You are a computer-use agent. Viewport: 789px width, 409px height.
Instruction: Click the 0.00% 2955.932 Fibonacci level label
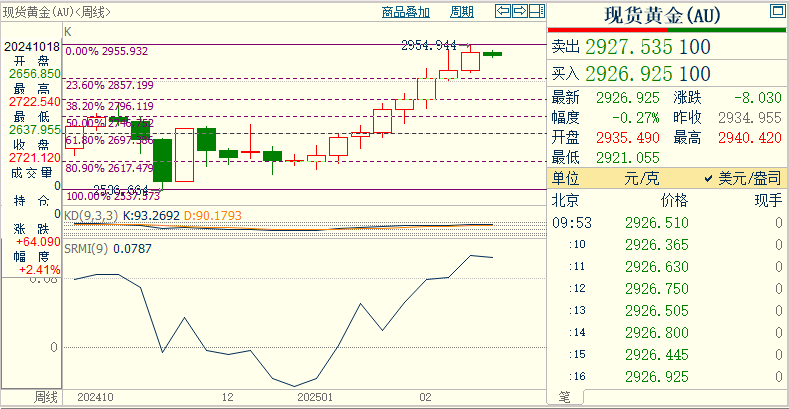click(x=107, y=51)
